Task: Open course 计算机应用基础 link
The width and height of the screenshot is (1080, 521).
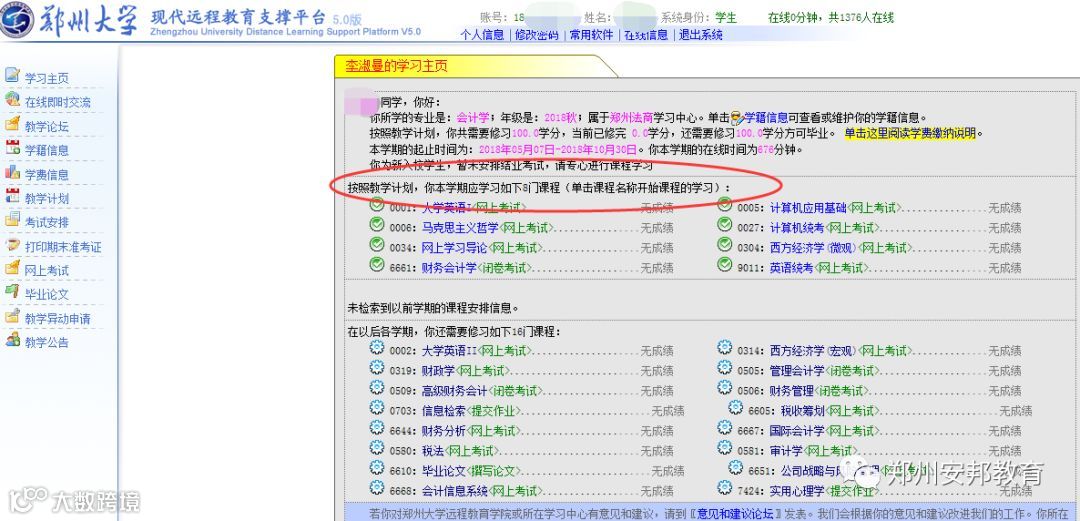Action: pos(808,207)
